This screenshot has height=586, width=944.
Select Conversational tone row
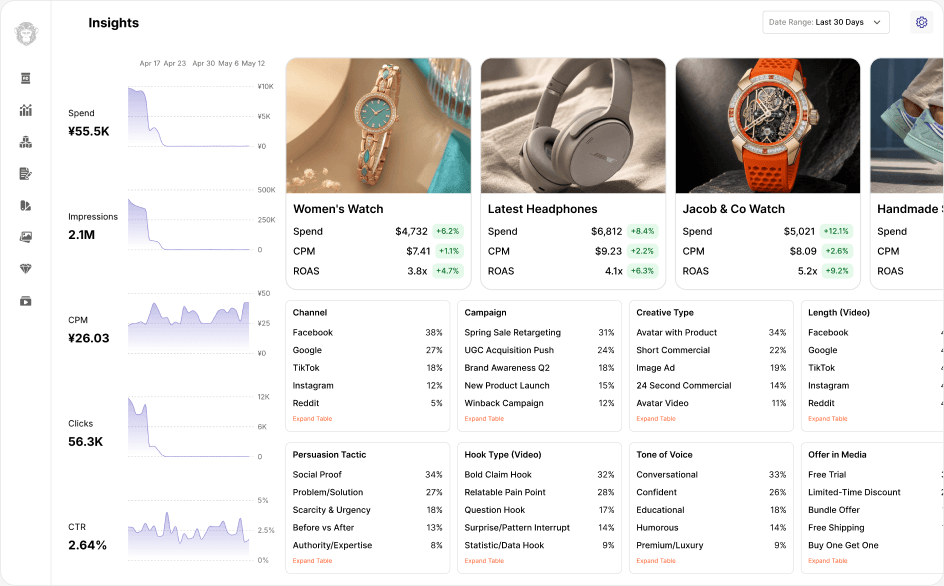pyautogui.click(x=711, y=475)
